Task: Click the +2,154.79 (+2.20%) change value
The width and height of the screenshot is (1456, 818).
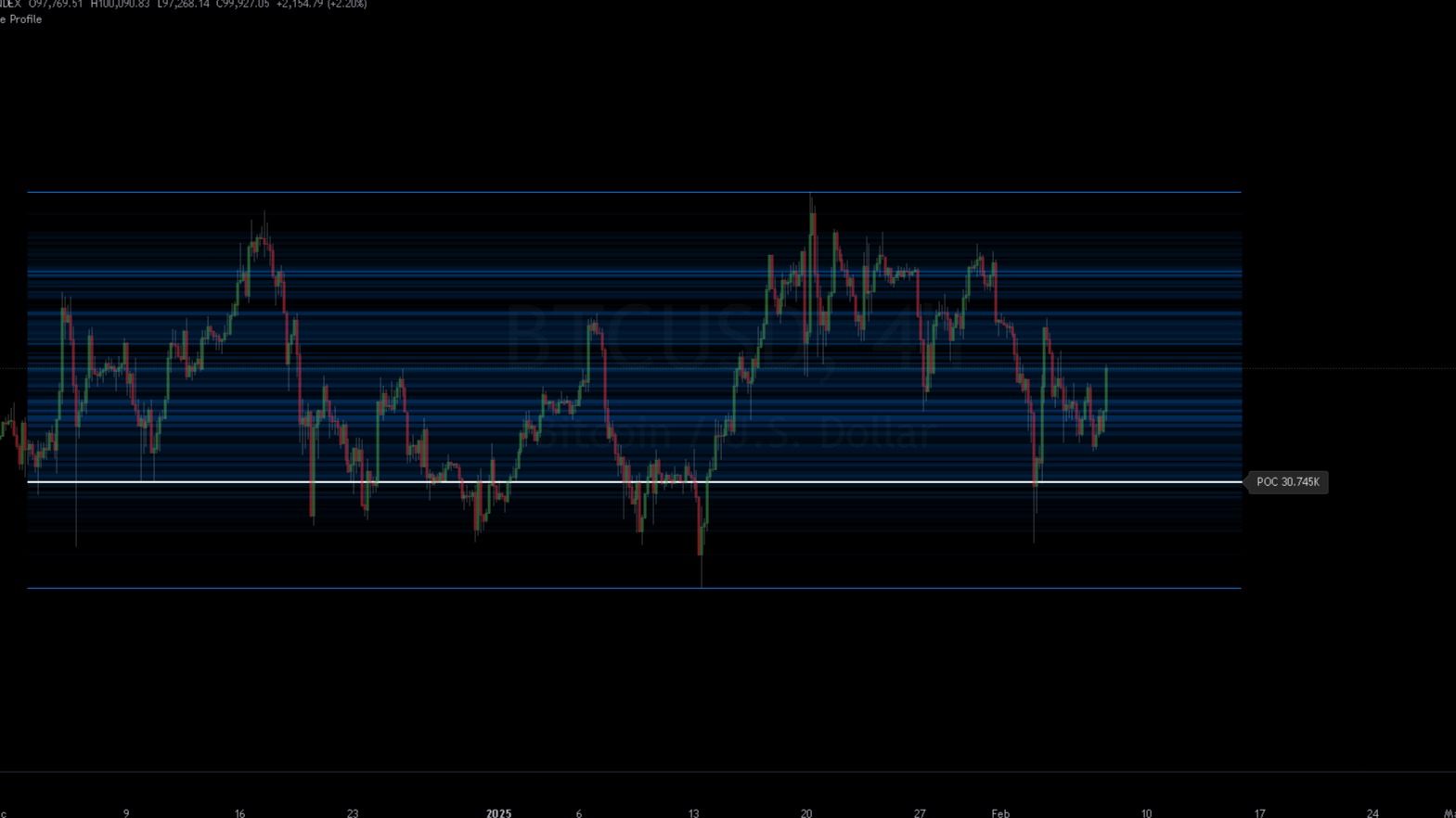Action: (x=321, y=5)
